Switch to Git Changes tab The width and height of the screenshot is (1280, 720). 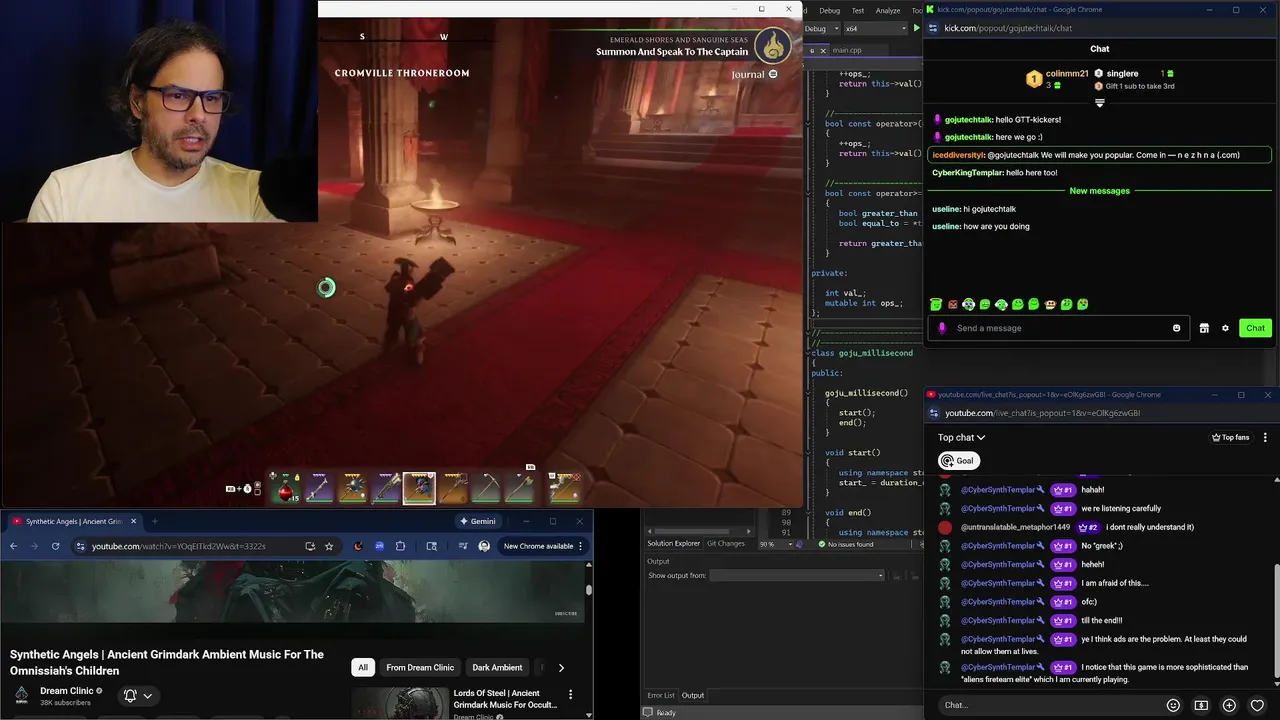pos(726,543)
